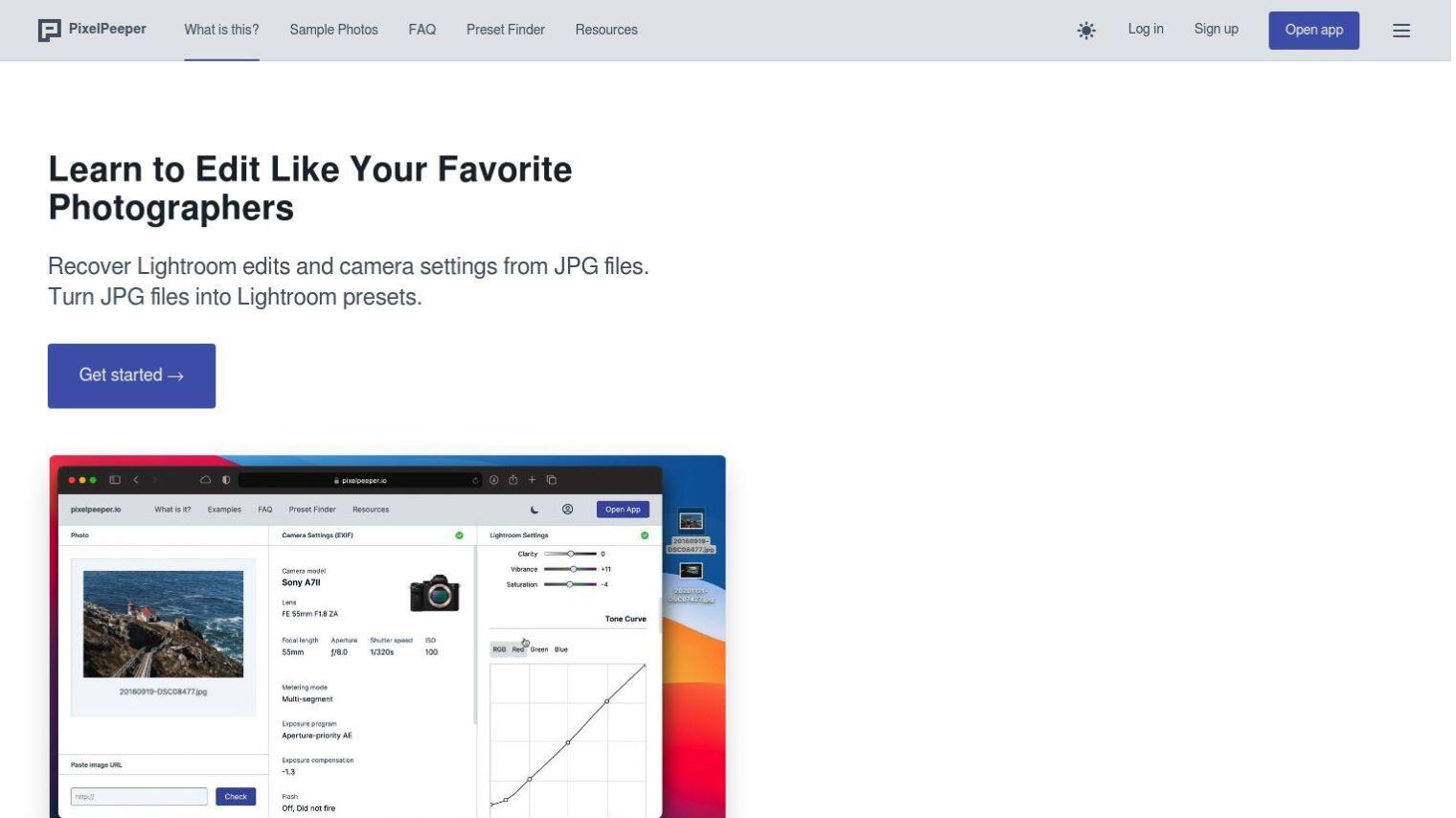
Task: Click the lighthouse photo thumbnail in the preview
Action: pyautogui.click(x=163, y=624)
